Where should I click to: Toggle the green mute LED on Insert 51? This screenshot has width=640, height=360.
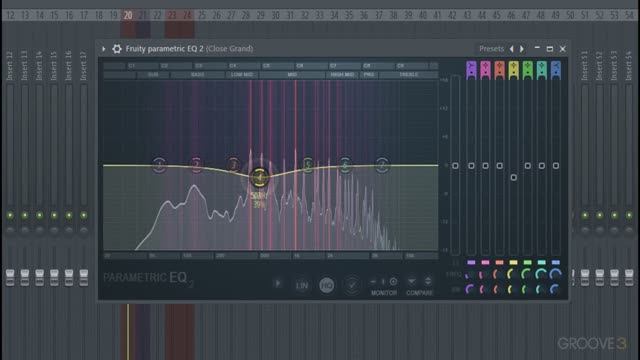pyautogui.click(x=585, y=215)
